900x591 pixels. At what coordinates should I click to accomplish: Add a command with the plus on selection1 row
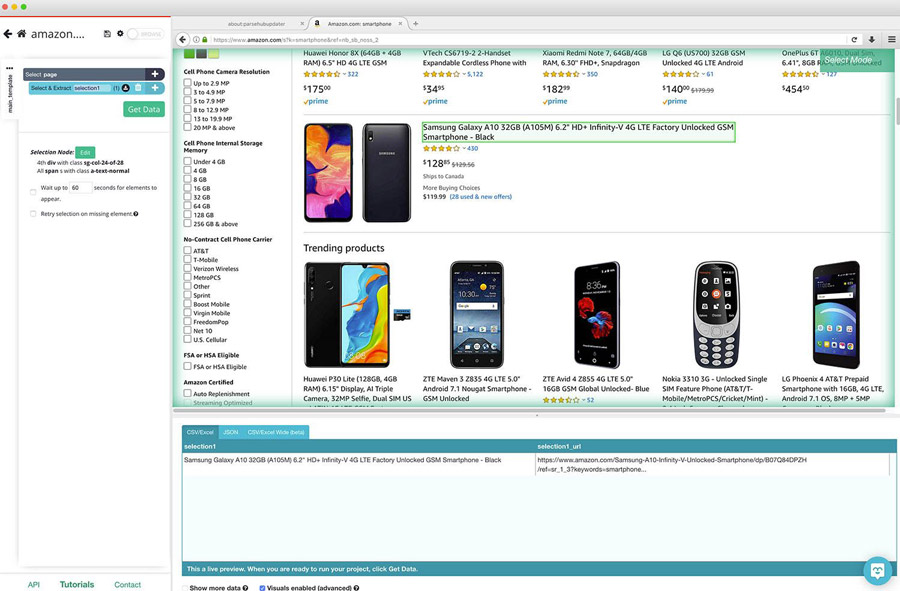155,88
